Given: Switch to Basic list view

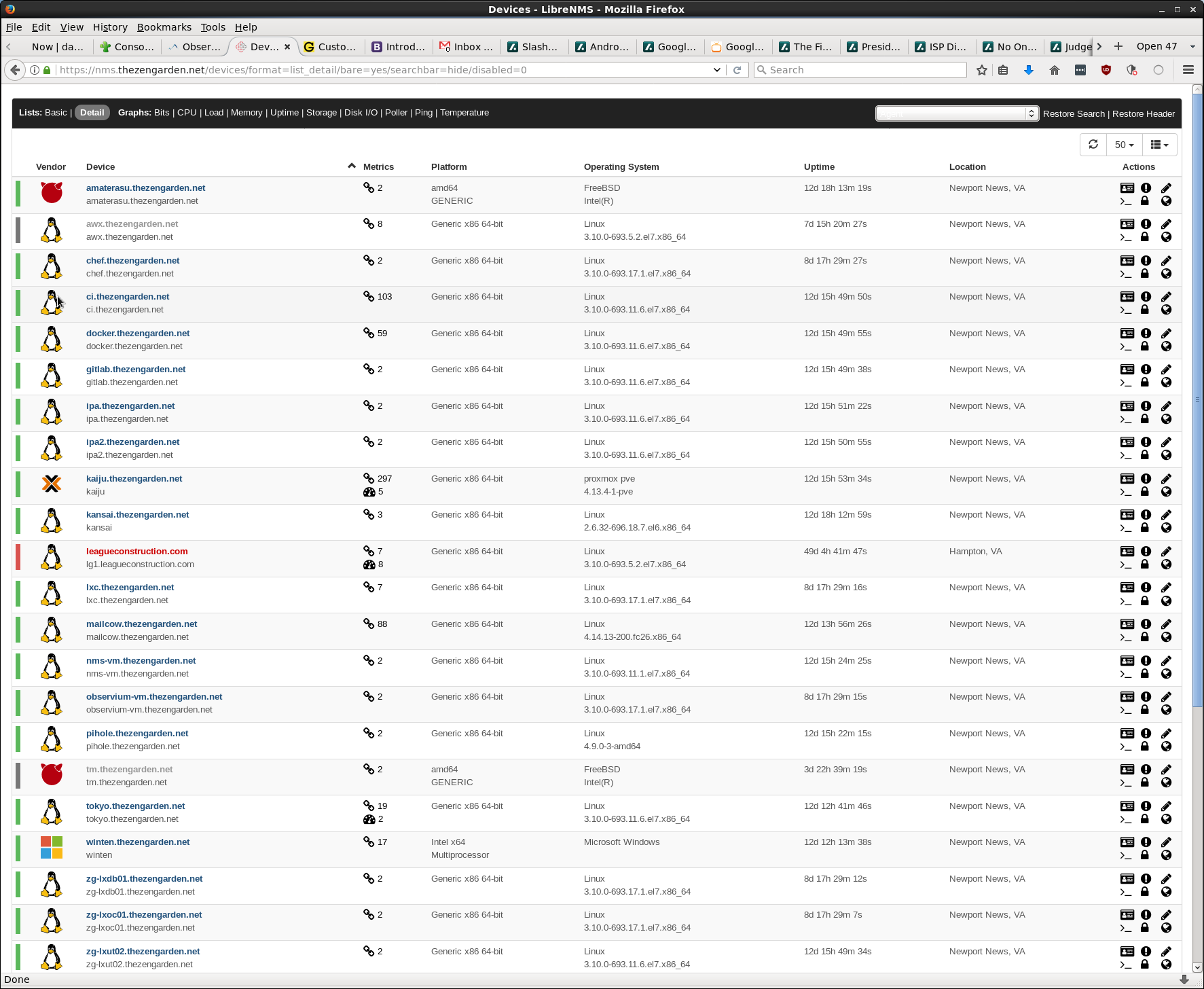Looking at the screenshot, I should point(56,113).
